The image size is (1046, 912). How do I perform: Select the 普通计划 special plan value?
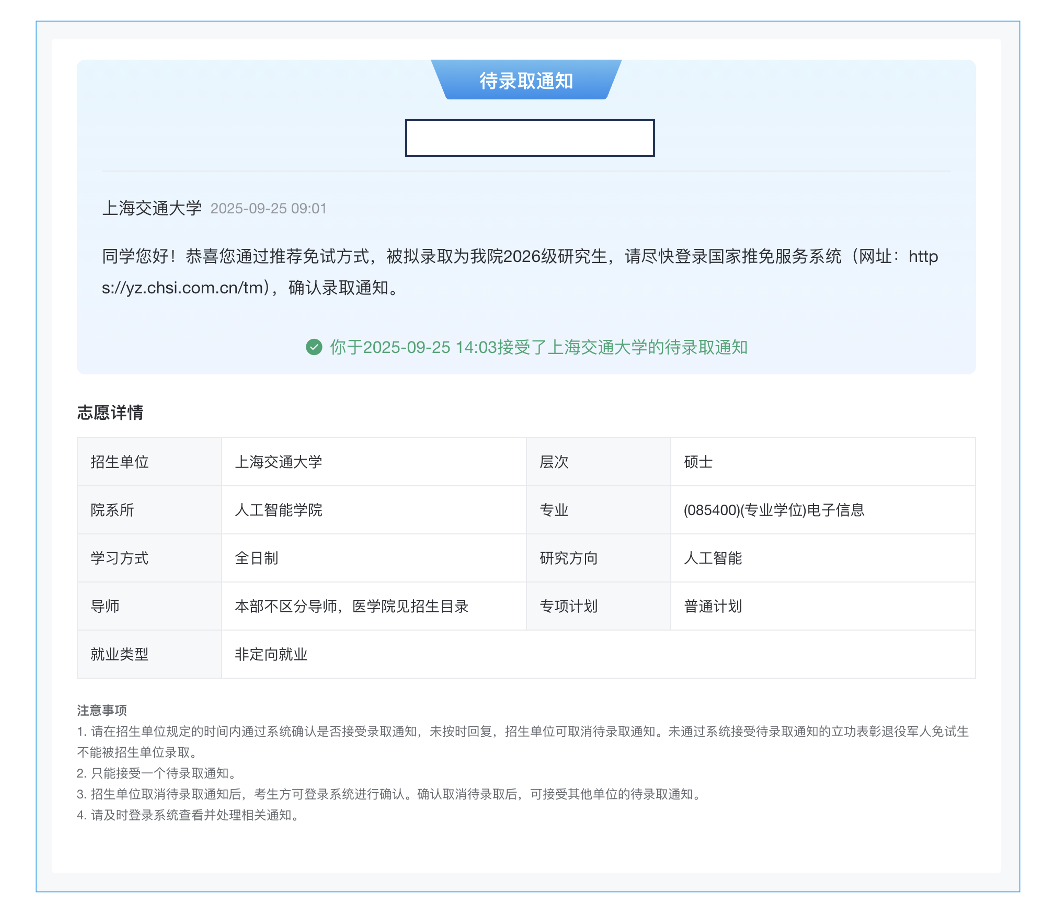[x=712, y=606]
